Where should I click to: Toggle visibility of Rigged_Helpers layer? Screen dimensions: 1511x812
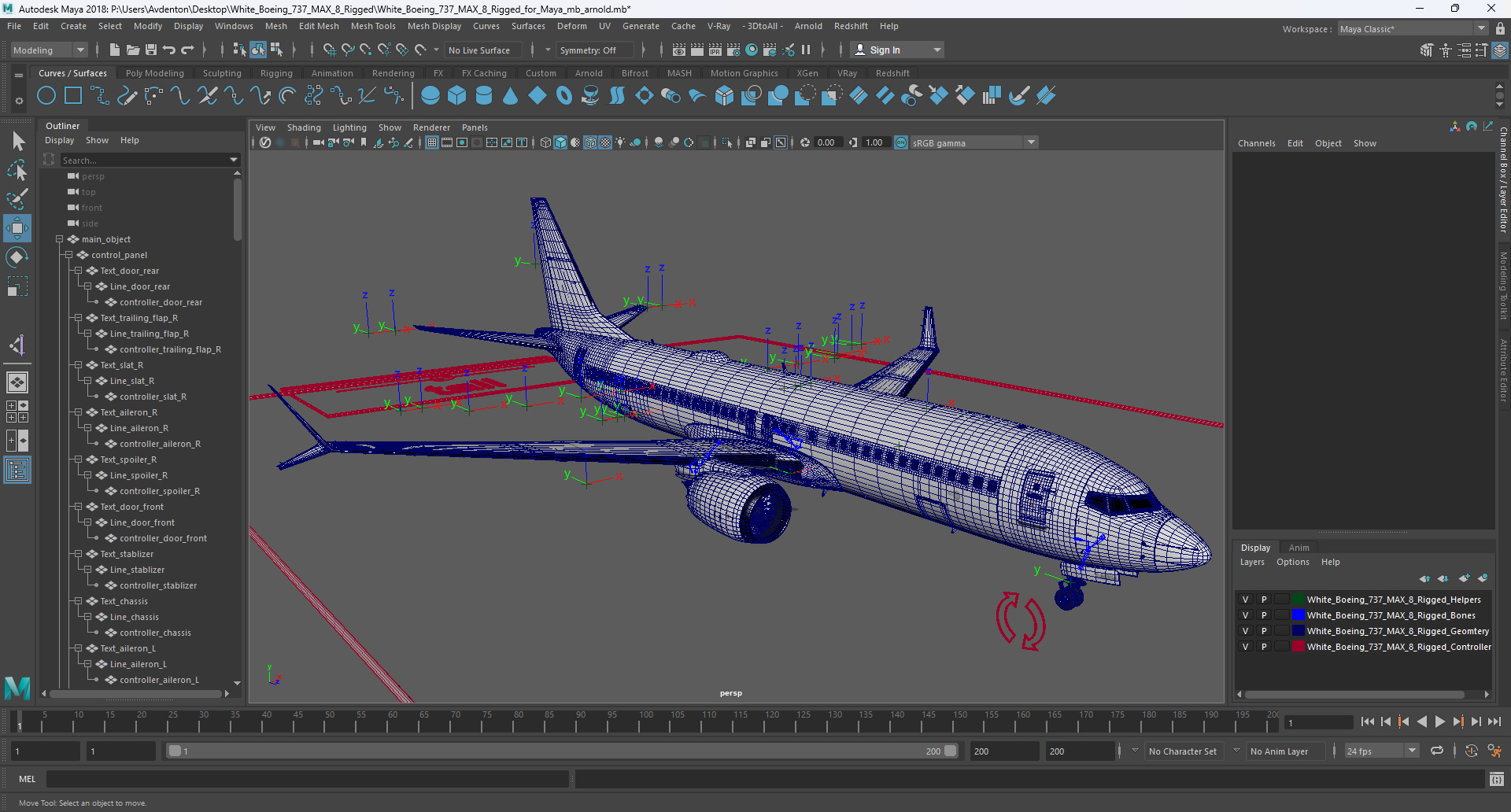coord(1245,600)
